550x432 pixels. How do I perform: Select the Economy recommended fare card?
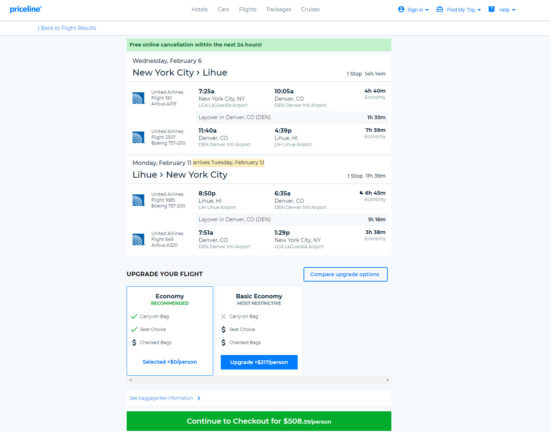(170, 331)
